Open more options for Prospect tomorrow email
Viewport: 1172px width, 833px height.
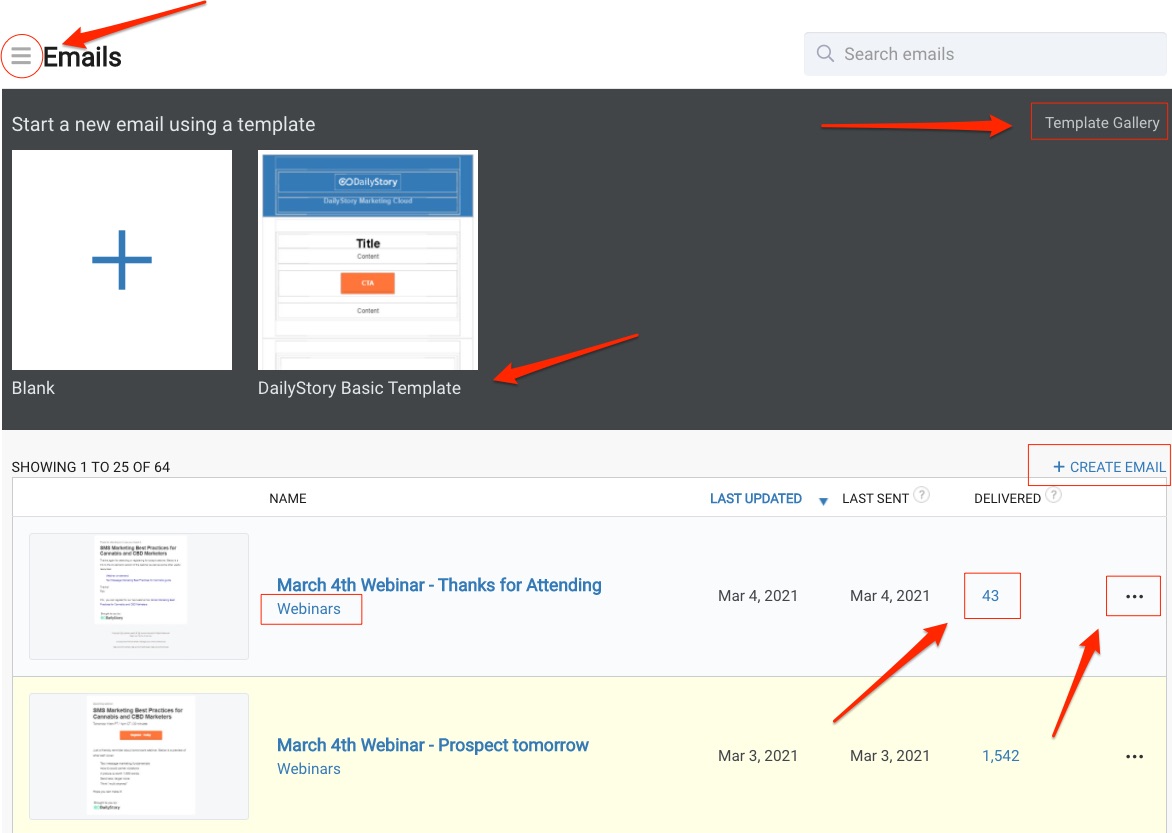click(x=1134, y=756)
